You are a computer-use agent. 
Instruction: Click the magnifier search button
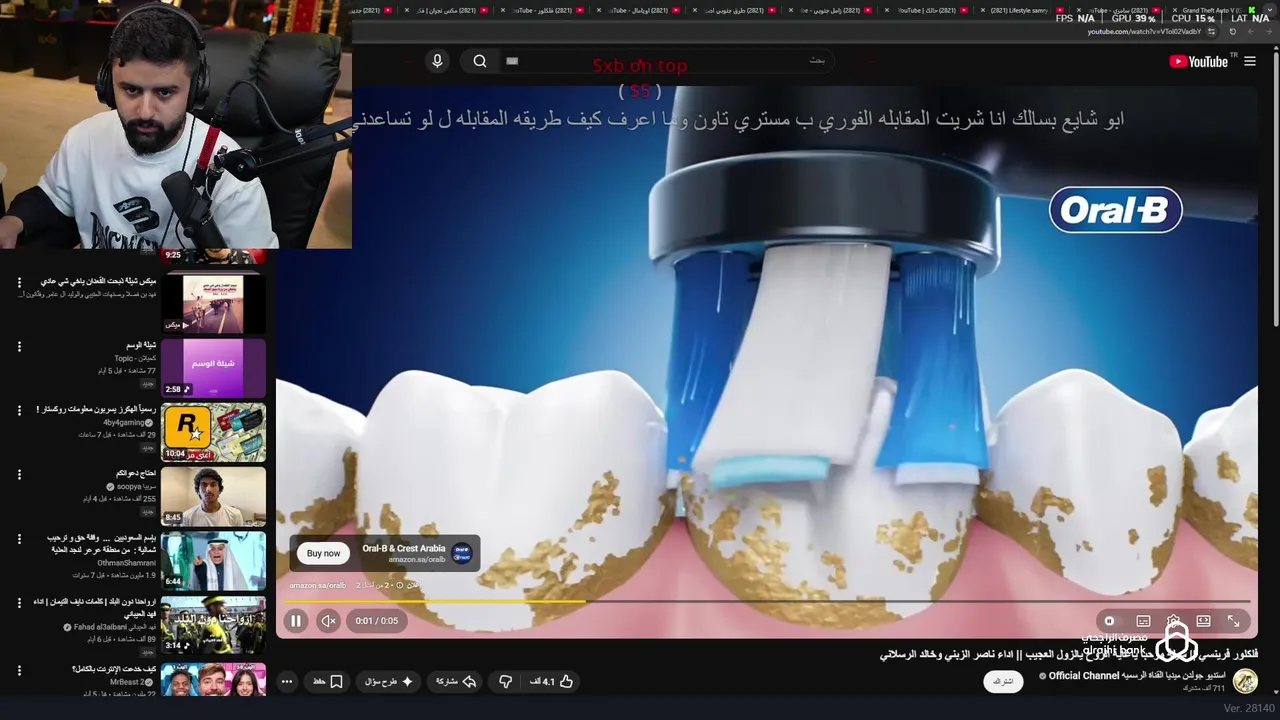(480, 61)
